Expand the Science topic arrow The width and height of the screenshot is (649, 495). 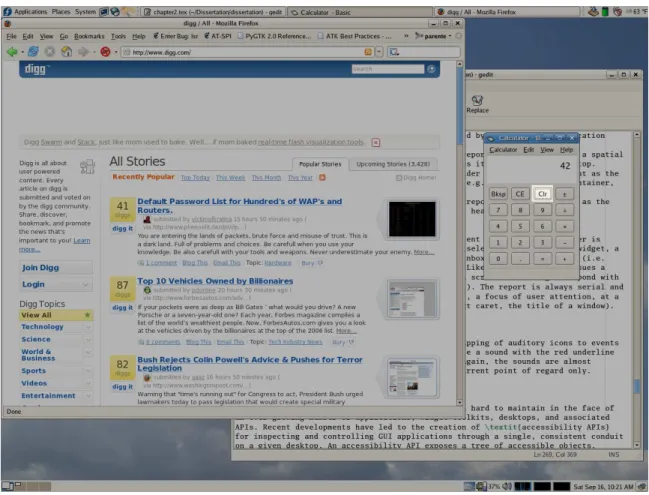[88, 339]
